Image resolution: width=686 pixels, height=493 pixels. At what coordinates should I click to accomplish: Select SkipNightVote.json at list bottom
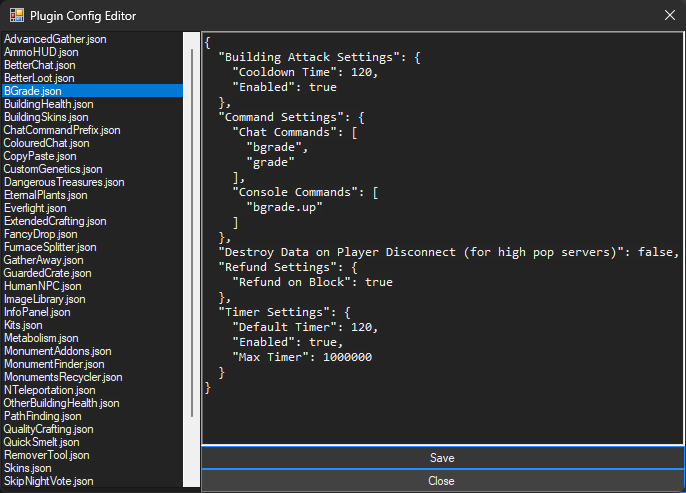[49, 481]
